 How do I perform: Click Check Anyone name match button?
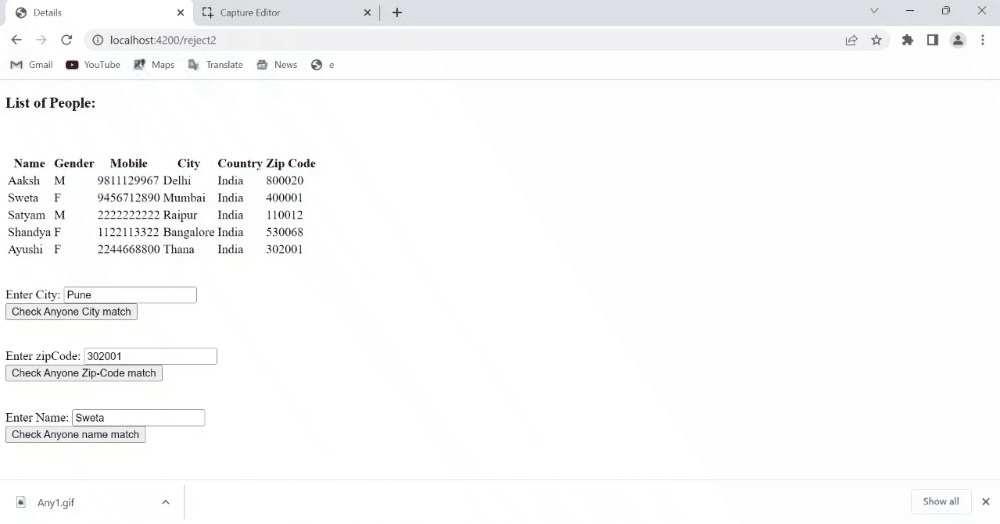pos(75,434)
